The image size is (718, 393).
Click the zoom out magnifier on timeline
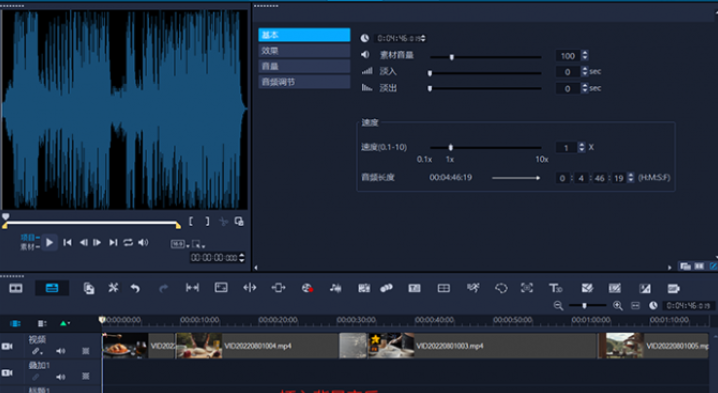[558, 306]
